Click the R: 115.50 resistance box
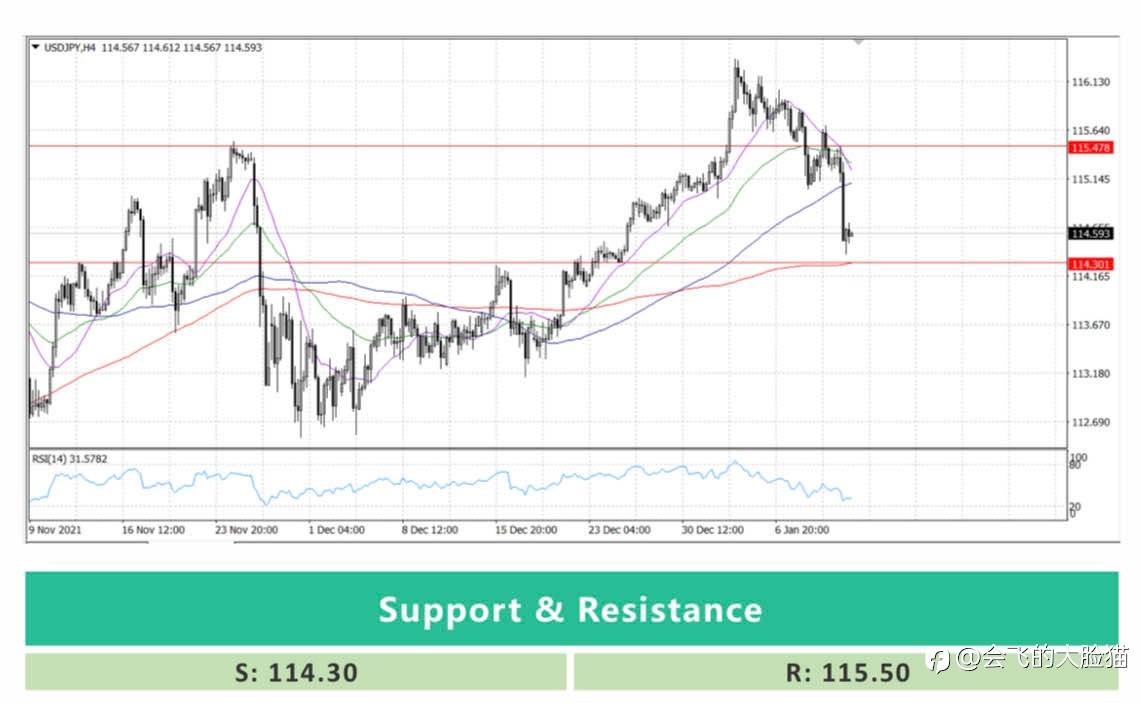Screen dimensions: 1141x703 [846, 672]
